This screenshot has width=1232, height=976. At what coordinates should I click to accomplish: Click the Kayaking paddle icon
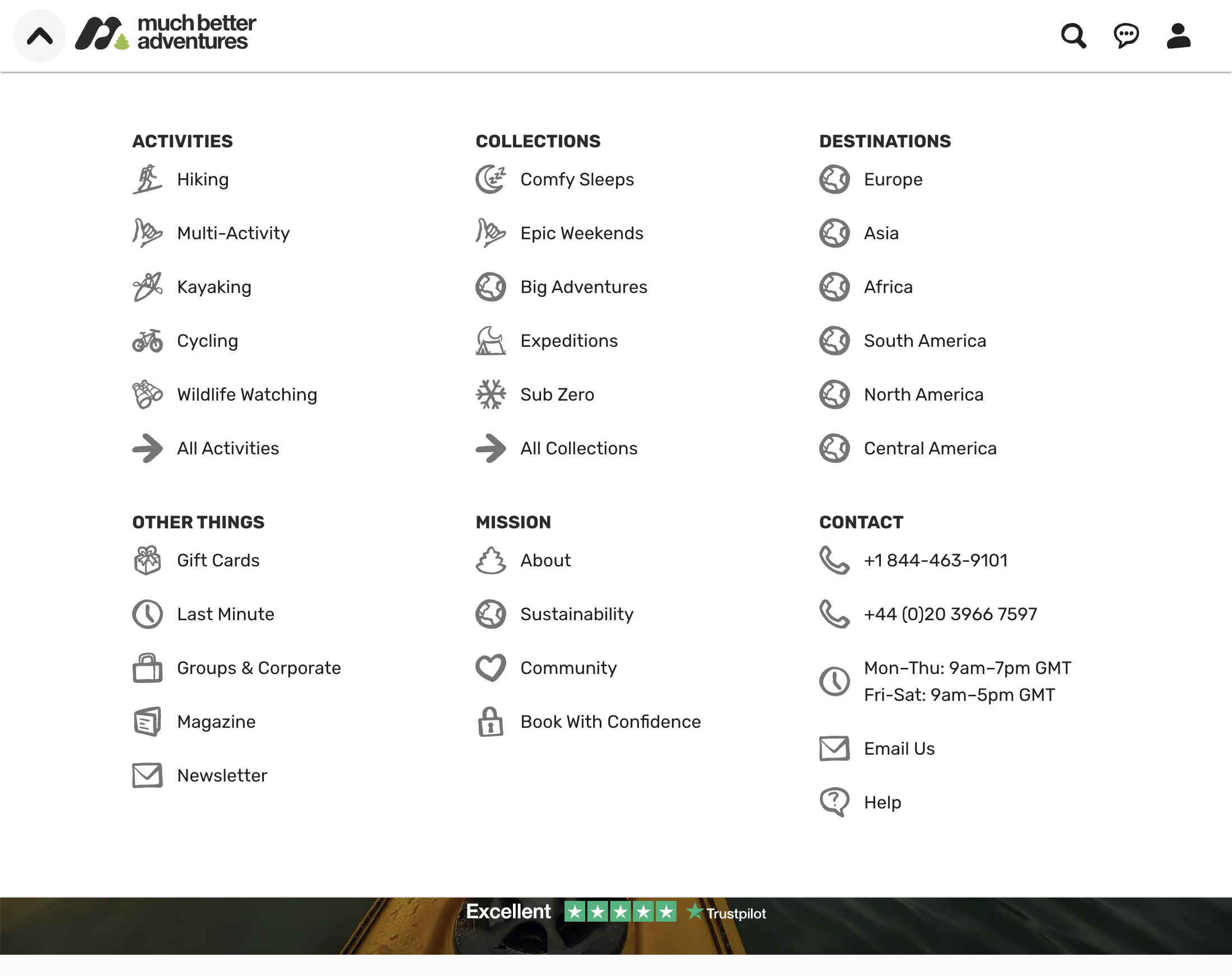(147, 286)
